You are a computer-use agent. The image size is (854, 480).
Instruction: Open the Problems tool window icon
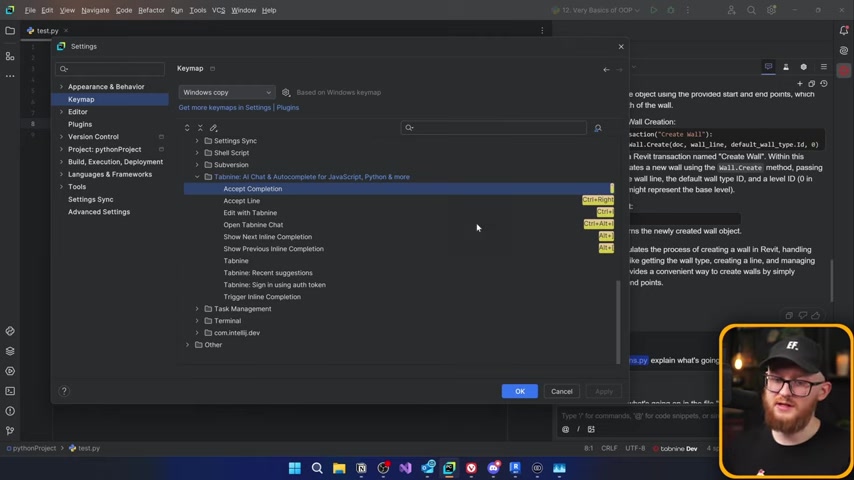click(x=10, y=411)
